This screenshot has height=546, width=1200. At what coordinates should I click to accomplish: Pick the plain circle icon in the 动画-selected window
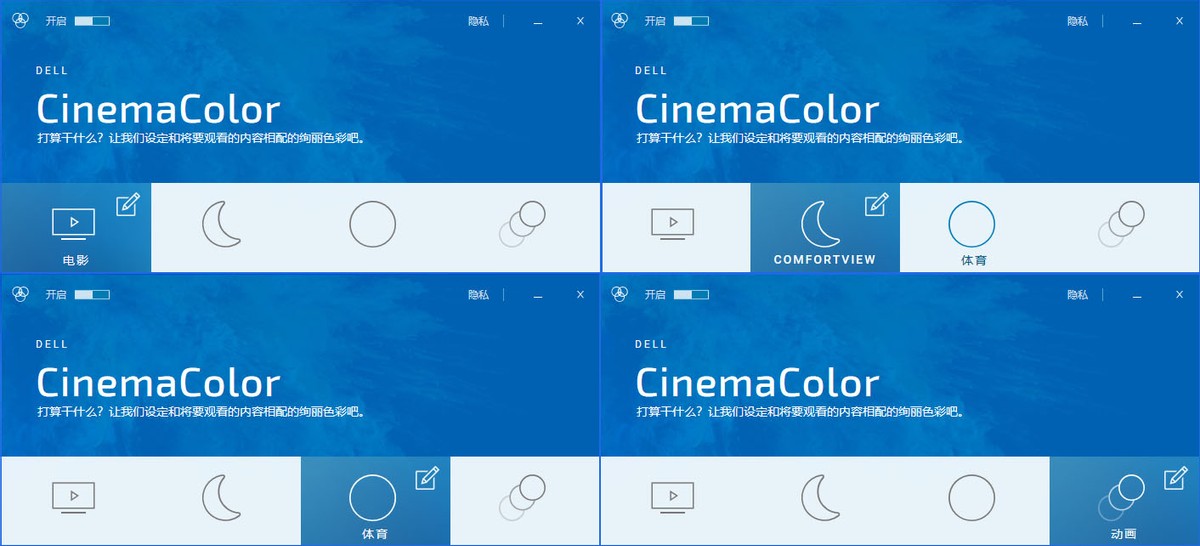[x=972, y=497]
